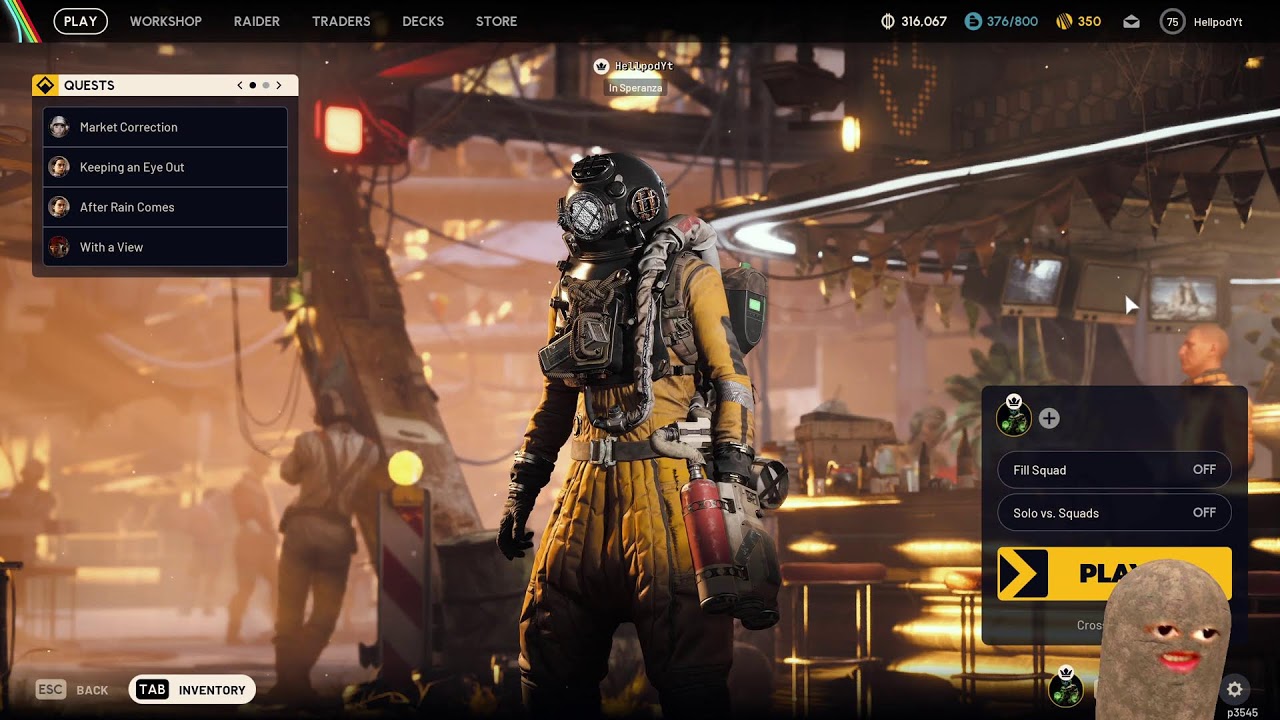Open Inventory with the TAB button
The image size is (1280, 720).
tap(192, 690)
